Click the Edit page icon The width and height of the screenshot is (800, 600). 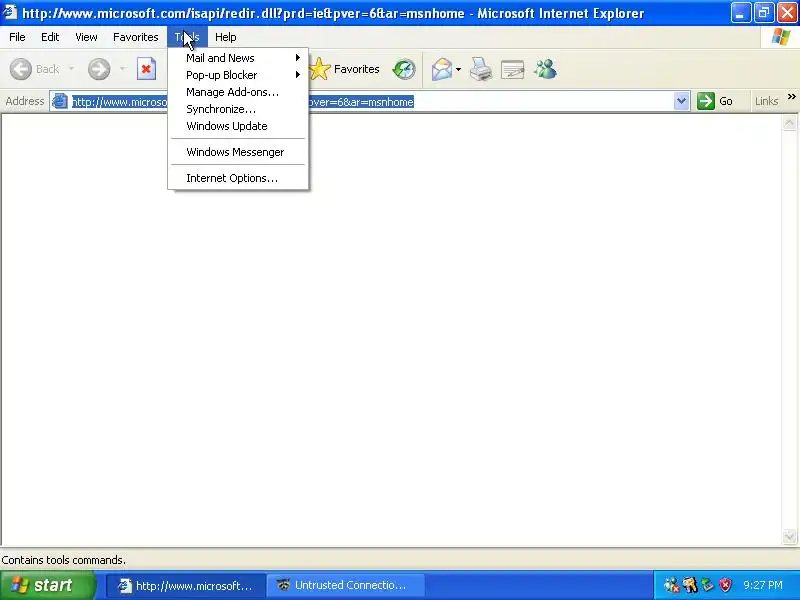click(x=512, y=69)
